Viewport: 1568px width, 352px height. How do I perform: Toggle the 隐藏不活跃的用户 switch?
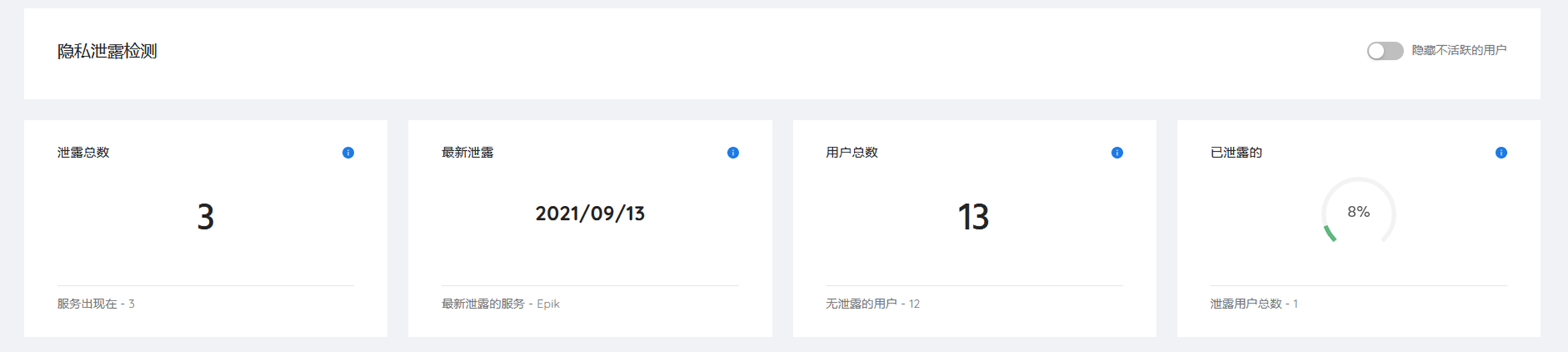point(1385,51)
